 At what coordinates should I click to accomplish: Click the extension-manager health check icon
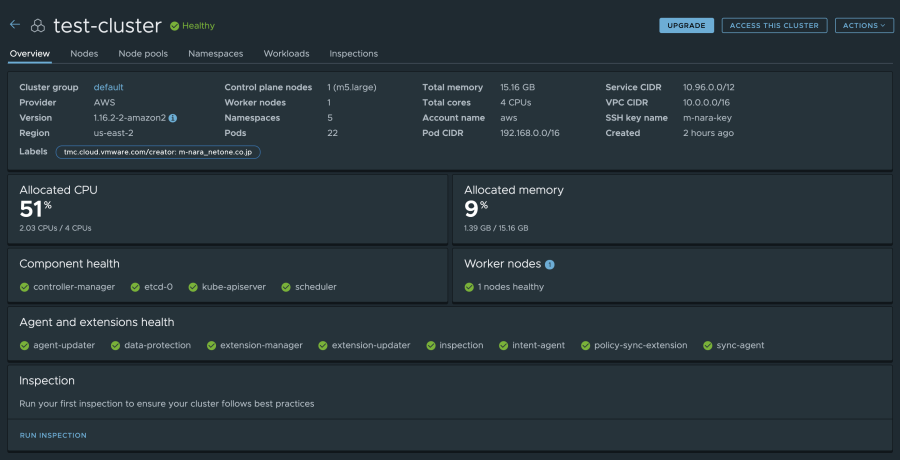pos(211,346)
